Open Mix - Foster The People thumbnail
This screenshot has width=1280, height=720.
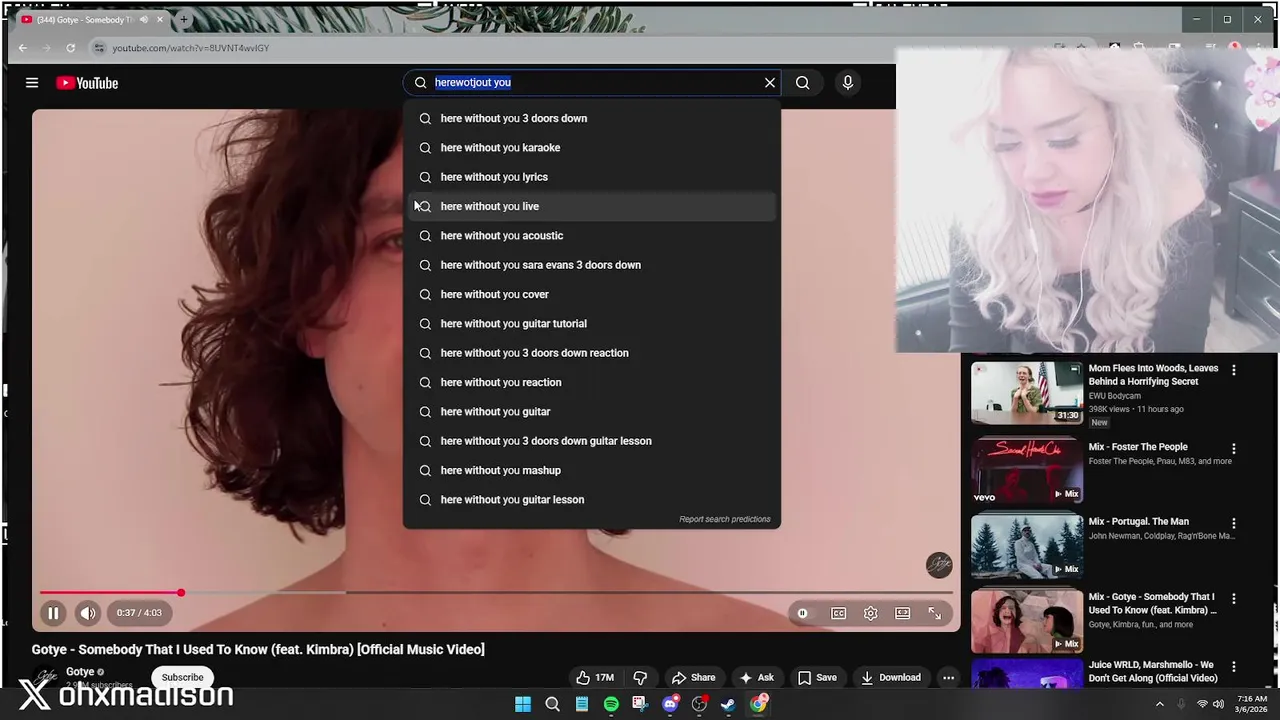click(x=1026, y=472)
